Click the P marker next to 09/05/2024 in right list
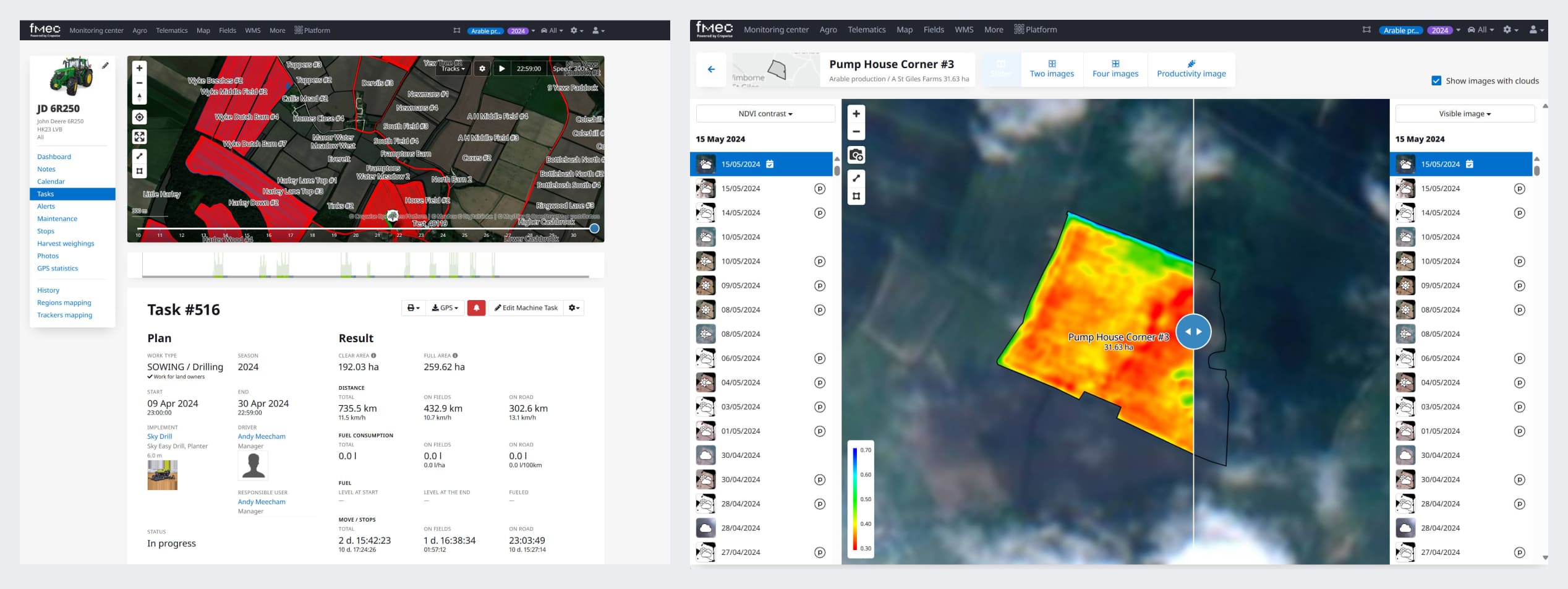This screenshot has height=589, width=1568. 1519,286
